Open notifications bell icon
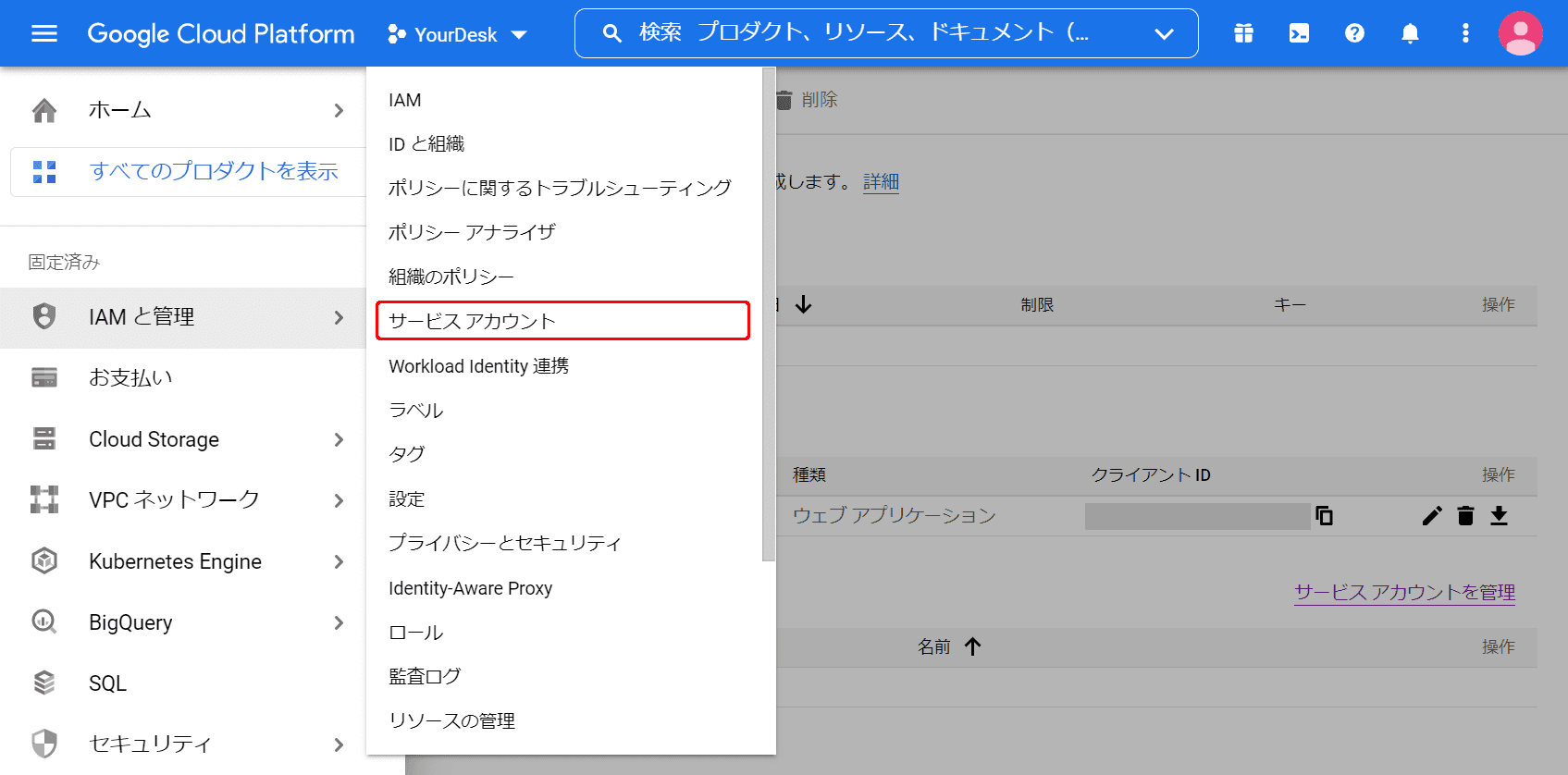1568x775 pixels. click(1410, 33)
